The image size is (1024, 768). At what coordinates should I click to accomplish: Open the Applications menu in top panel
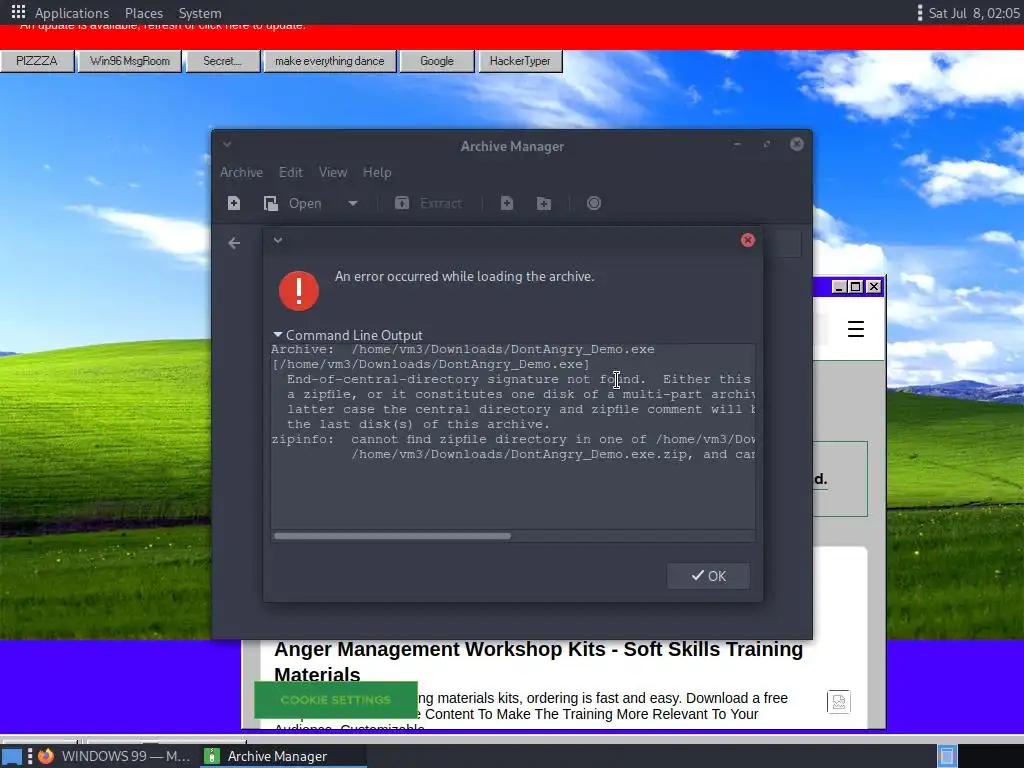click(x=72, y=13)
